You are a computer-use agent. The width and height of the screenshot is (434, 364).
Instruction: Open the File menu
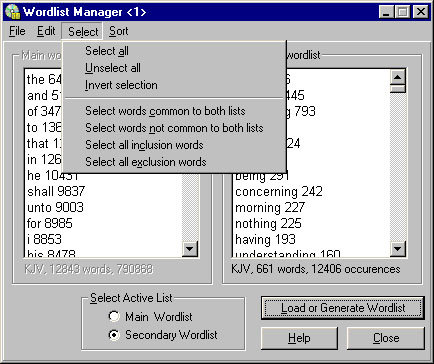tap(17, 31)
